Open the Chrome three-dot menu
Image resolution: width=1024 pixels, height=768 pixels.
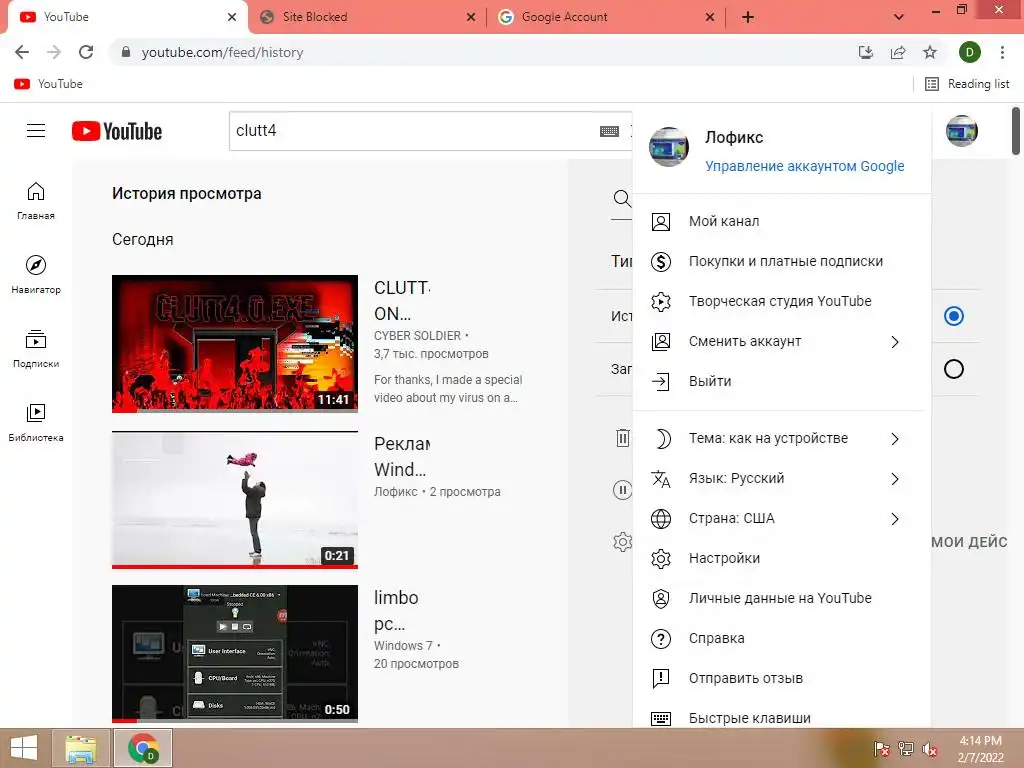coord(1002,52)
